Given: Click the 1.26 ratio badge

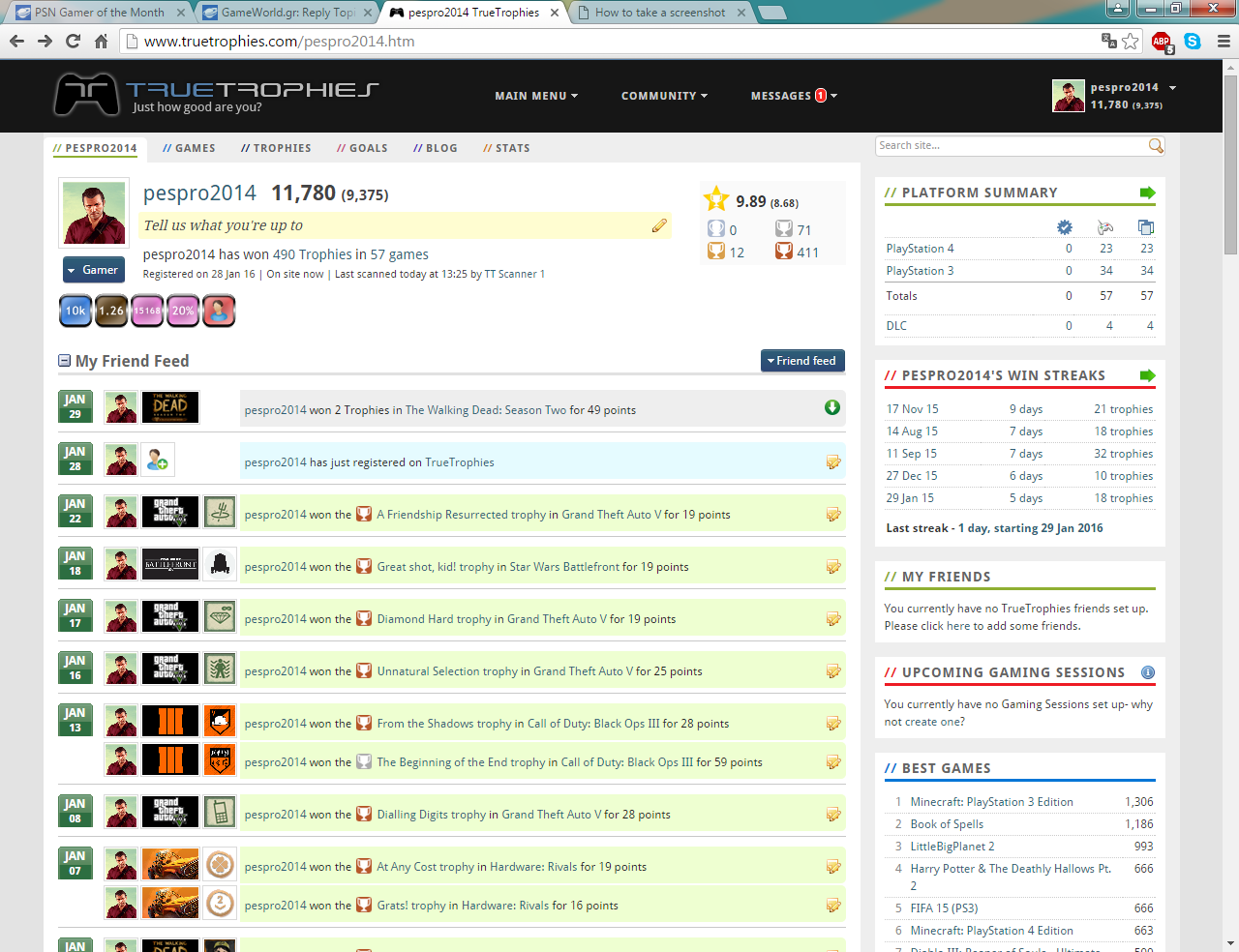Looking at the screenshot, I should click(111, 311).
